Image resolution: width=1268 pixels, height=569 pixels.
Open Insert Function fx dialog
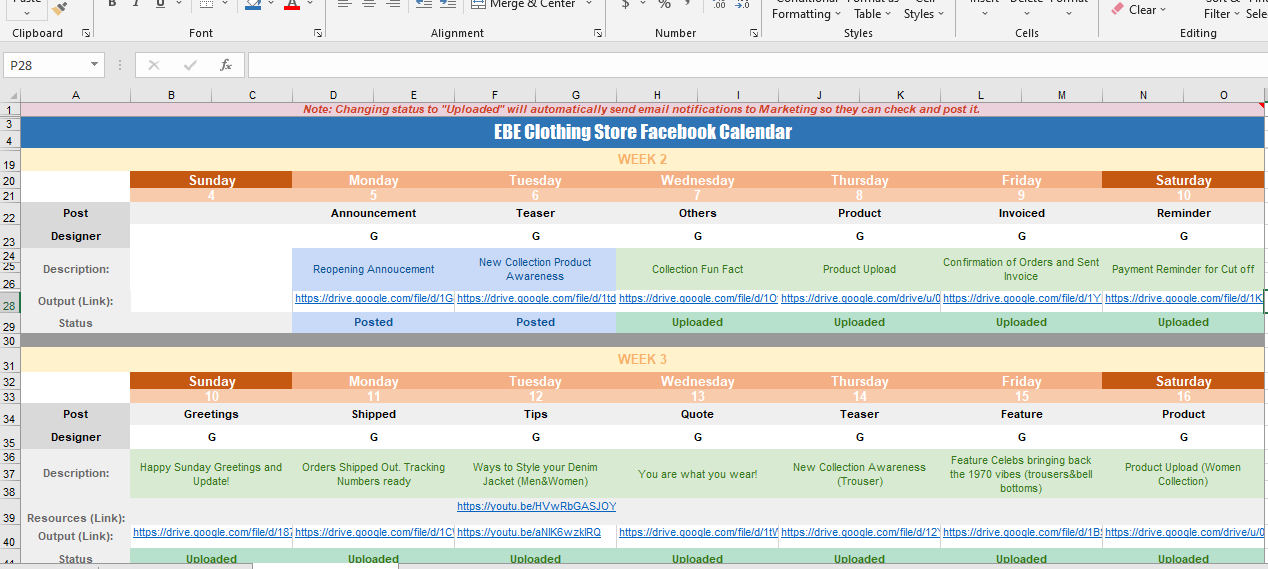click(226, 65)
